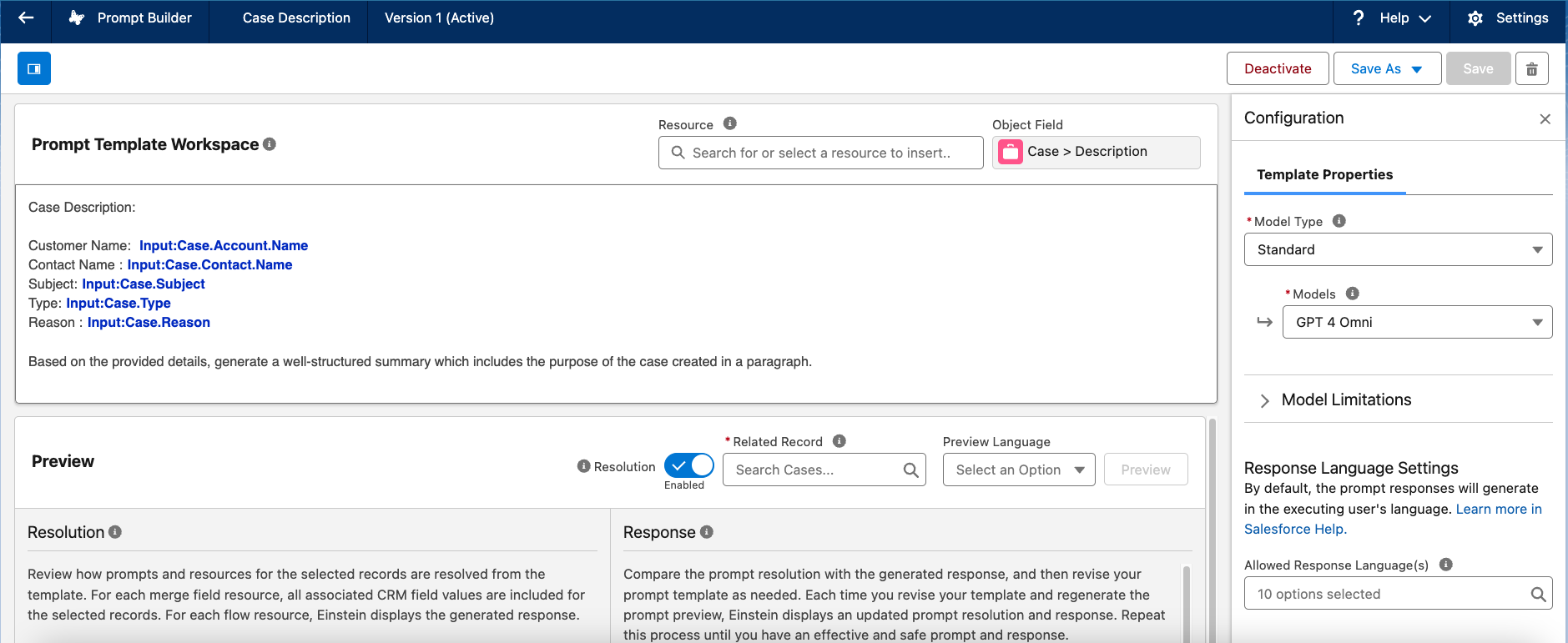1568x643 pixels.
Task: Click magnifier icon in Search Cases field
Action: coord(911,470)
